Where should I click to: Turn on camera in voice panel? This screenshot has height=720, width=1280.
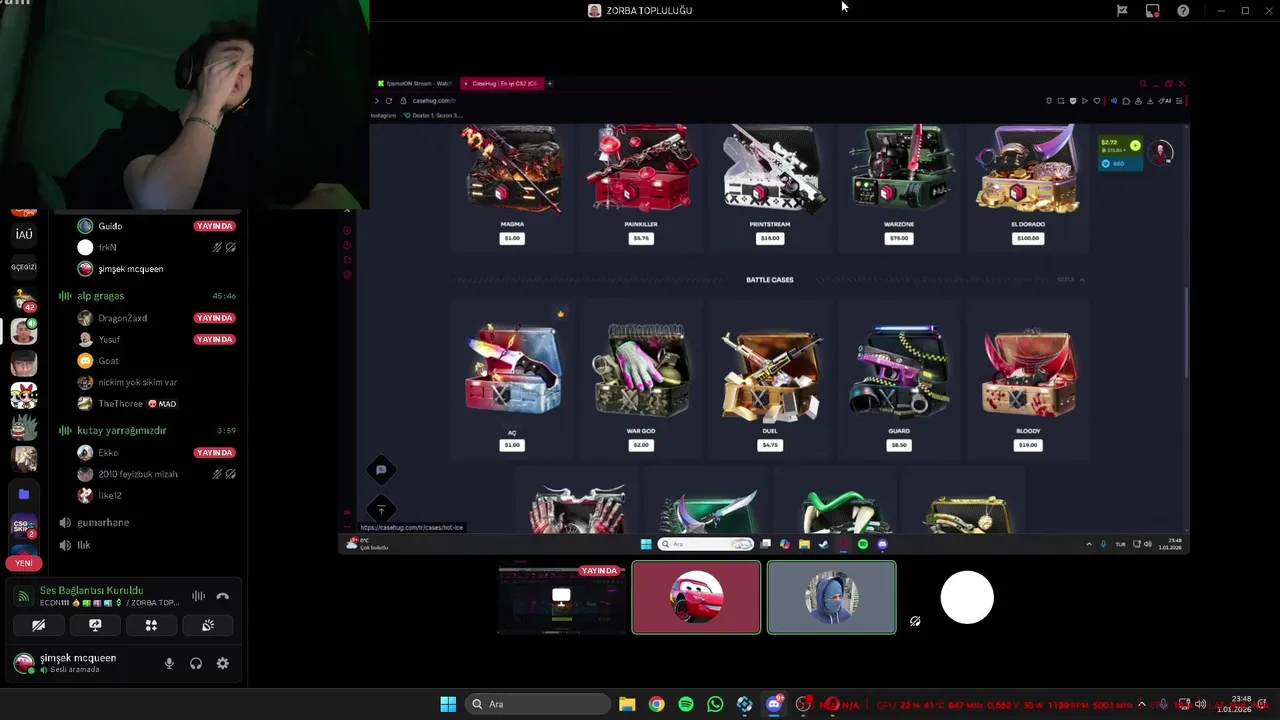click(38, 625)
